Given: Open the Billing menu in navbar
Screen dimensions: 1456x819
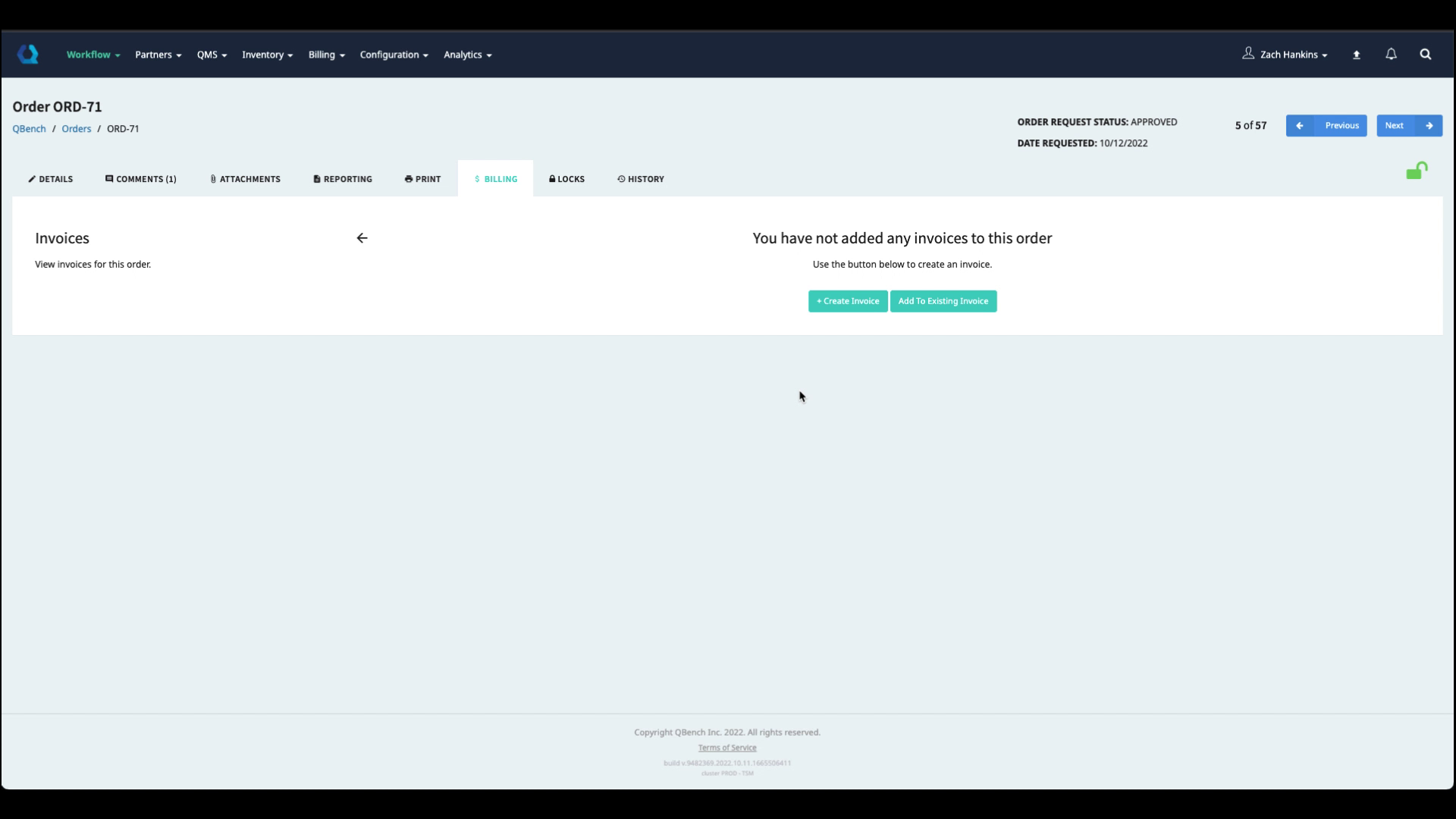Looking at the screenshot, I should pyautogui.click(x=326, y=55).
